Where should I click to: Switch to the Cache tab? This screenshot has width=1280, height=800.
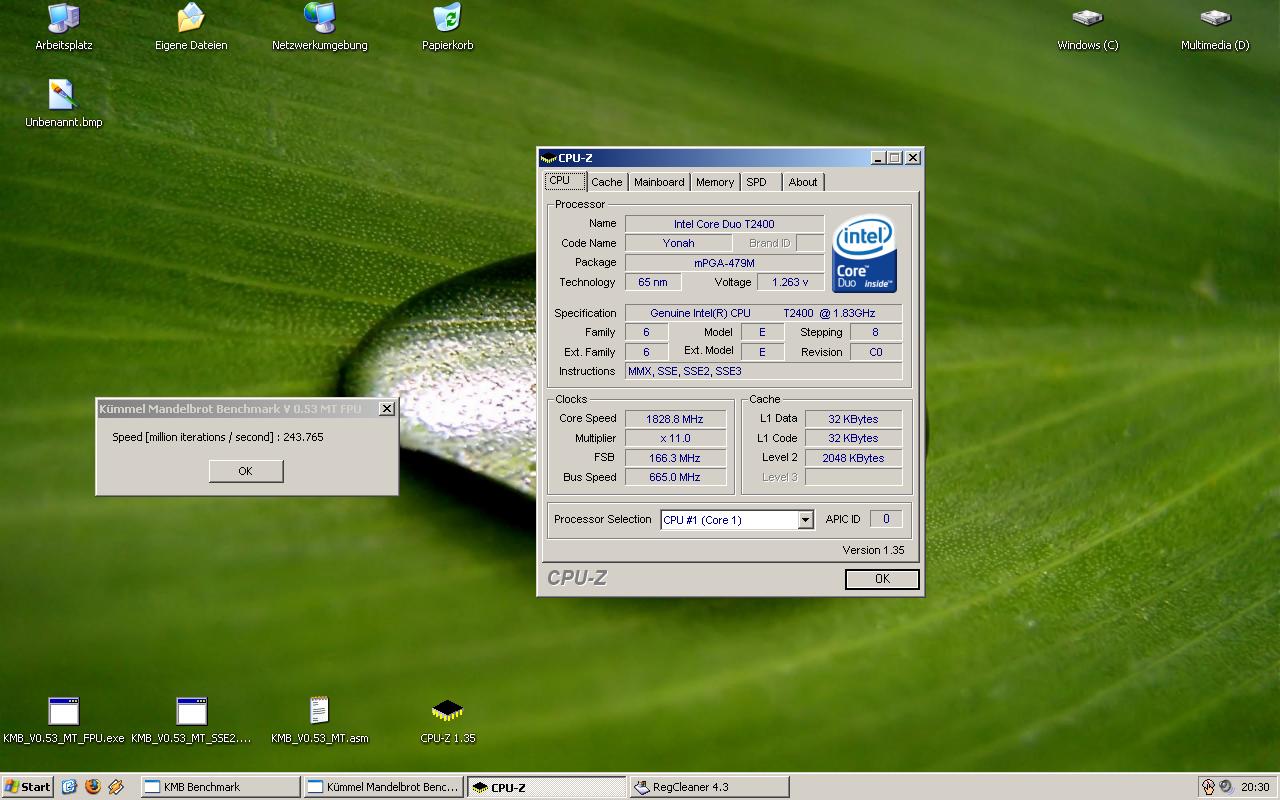(606, 182)
